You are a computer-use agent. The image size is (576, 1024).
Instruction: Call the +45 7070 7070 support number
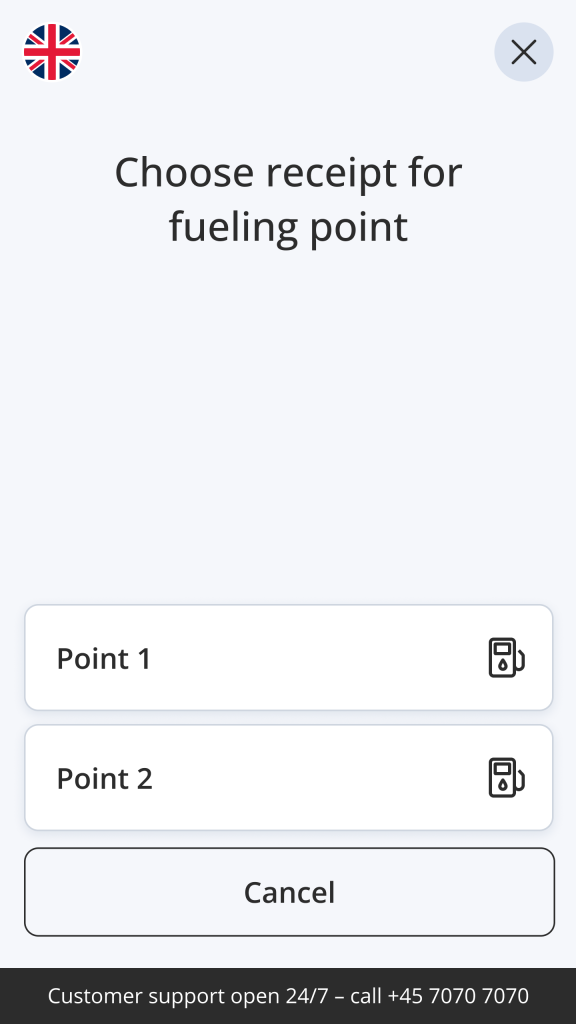point(458,996)
